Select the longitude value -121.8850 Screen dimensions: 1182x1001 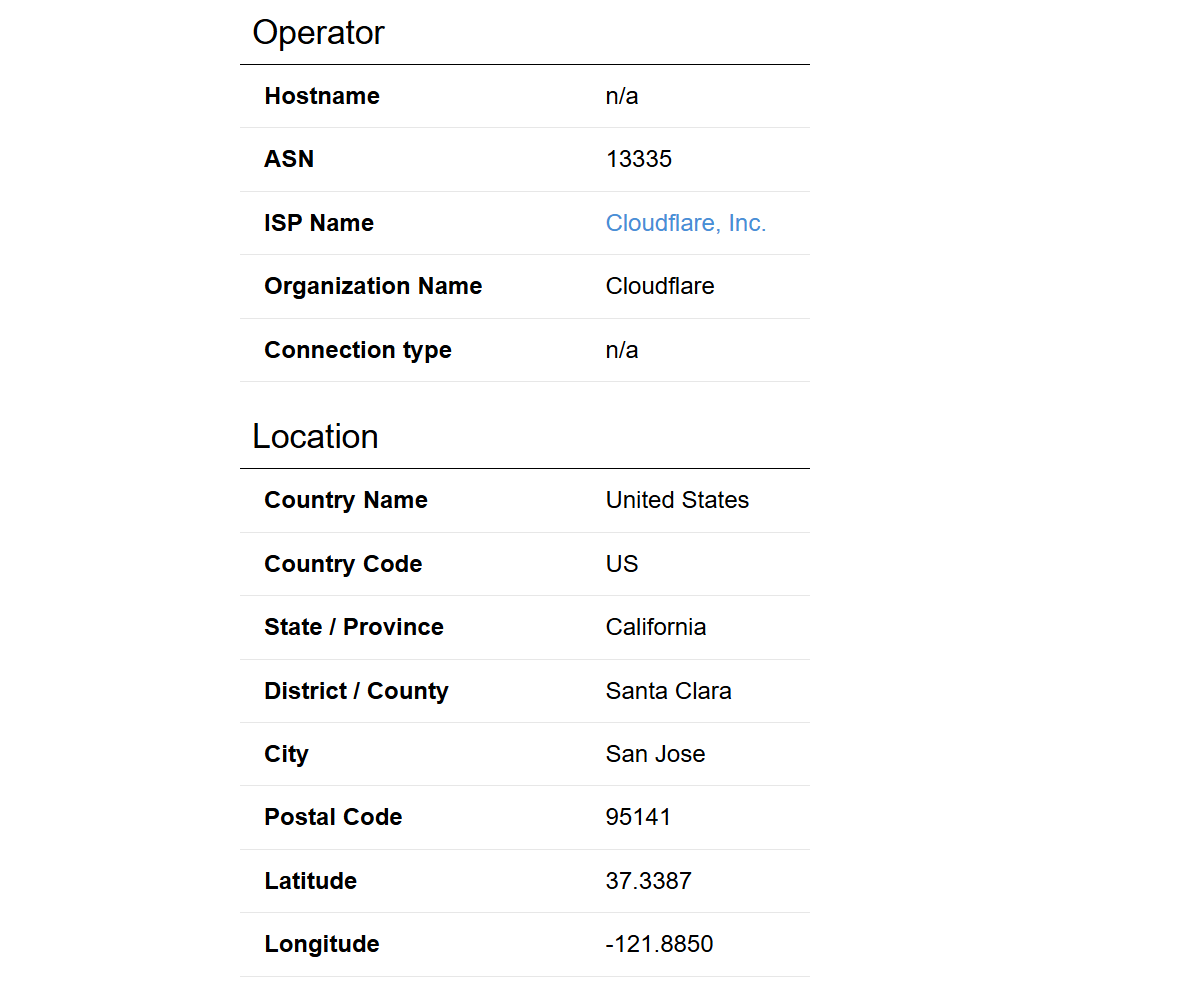coord(659,944)
